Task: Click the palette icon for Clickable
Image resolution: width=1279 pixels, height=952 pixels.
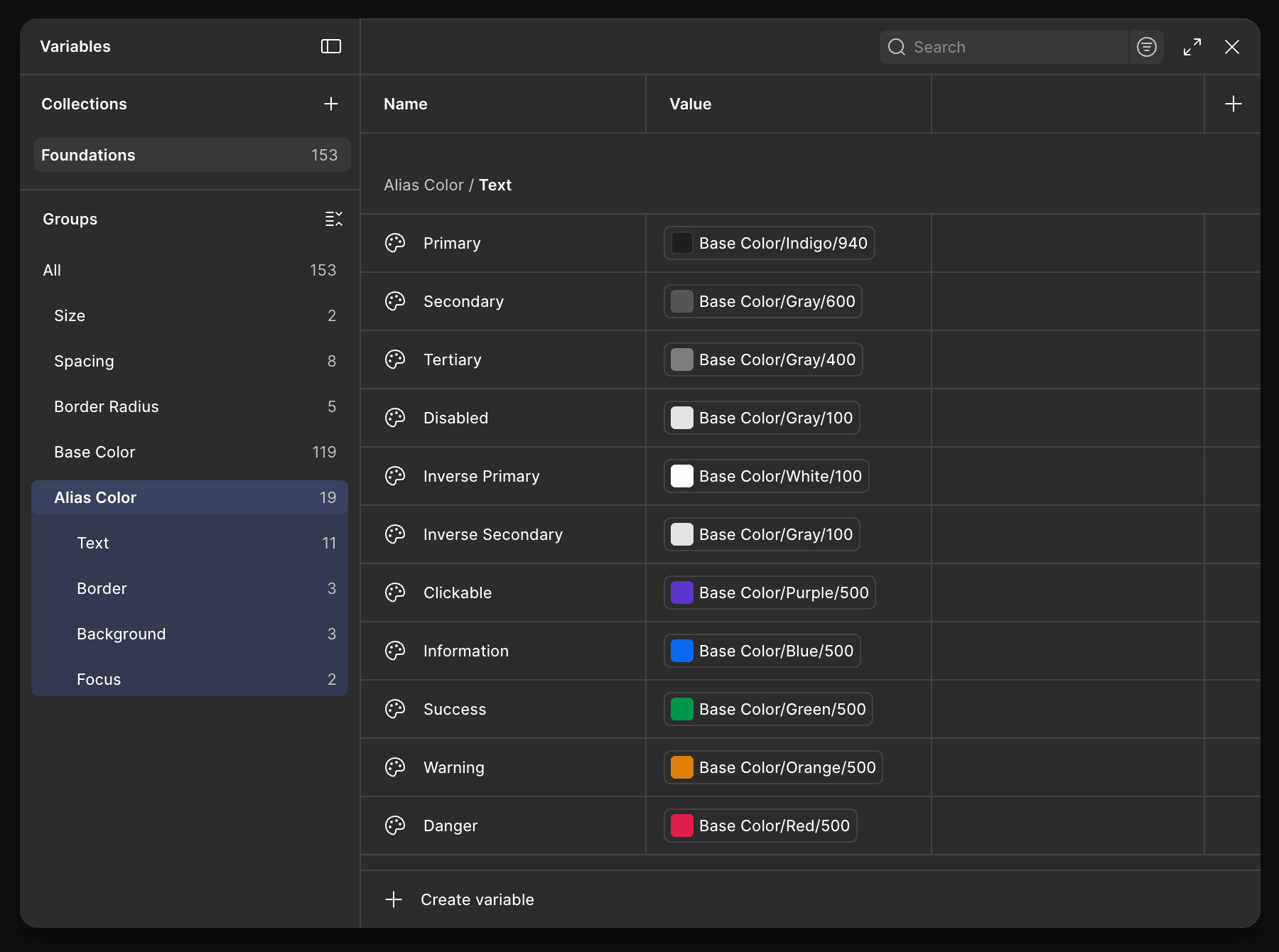Action: pos(395,593)
